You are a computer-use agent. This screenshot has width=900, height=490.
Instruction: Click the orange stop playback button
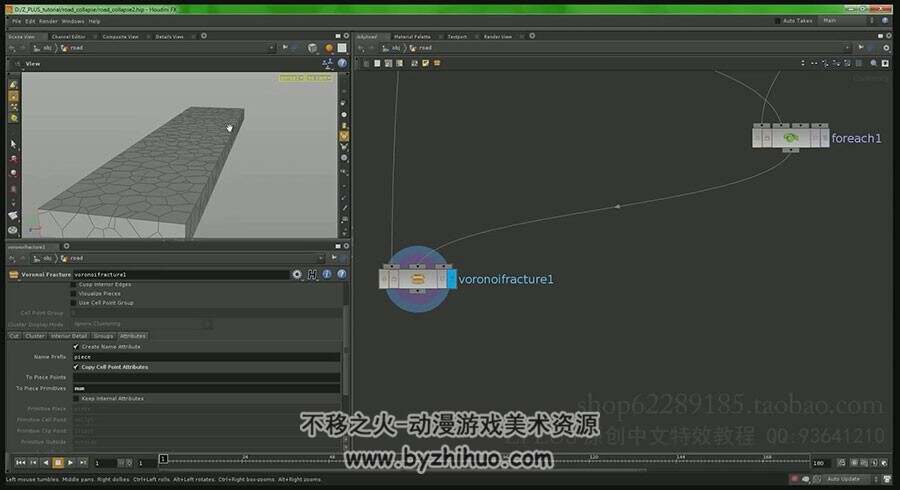(x=58, y=462)
